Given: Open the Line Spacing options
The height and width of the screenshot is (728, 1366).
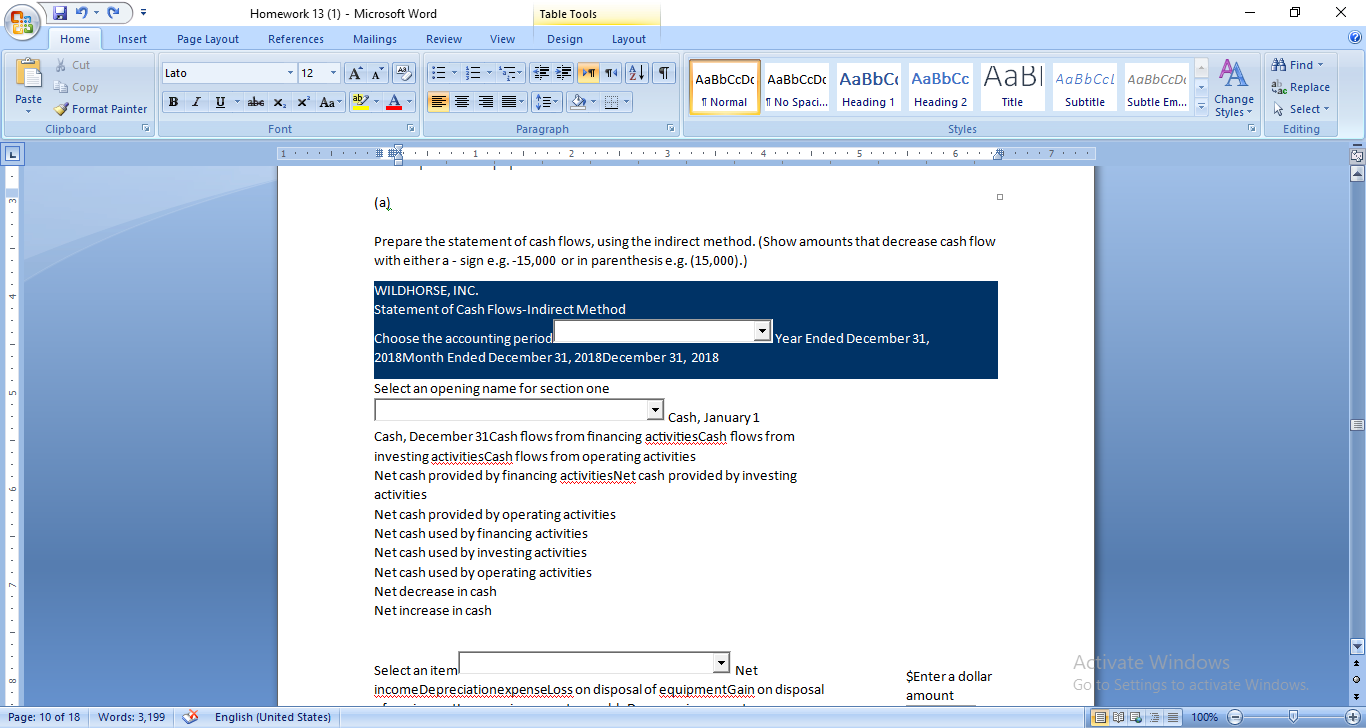Looking at the screenshot, I should [x=546, y=102].
